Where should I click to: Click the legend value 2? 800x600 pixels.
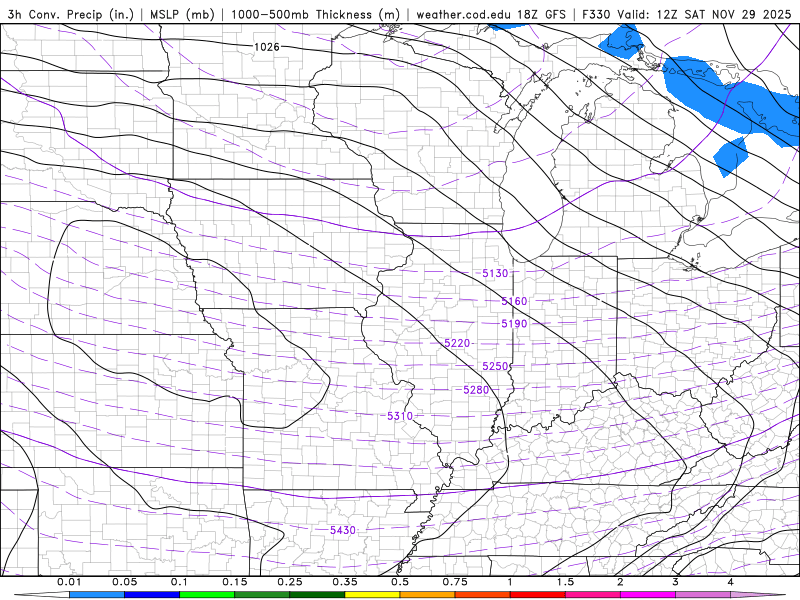point(620,582)
